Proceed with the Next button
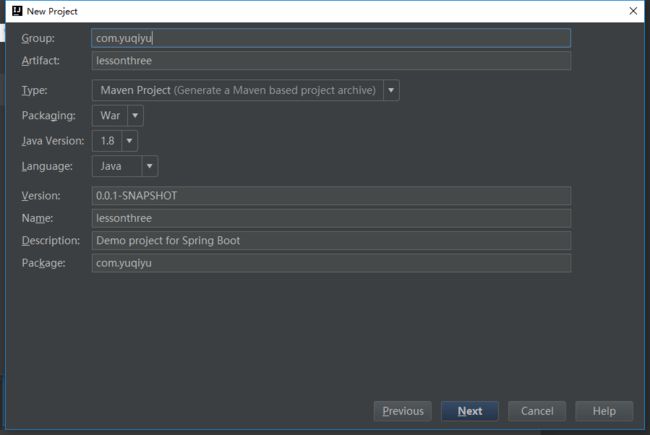Viewport: 650px width, 435px height. [x=470, y=411]
